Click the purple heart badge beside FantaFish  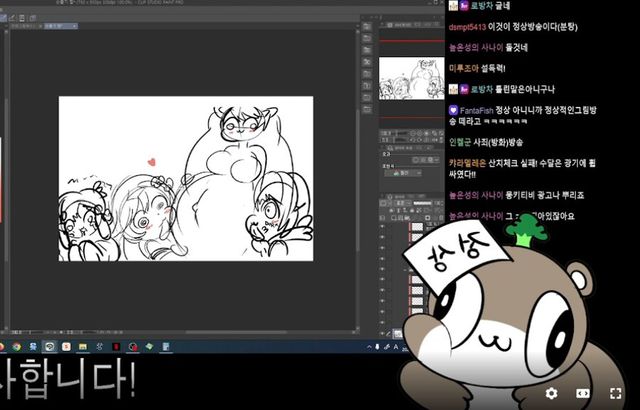point(453,111)
